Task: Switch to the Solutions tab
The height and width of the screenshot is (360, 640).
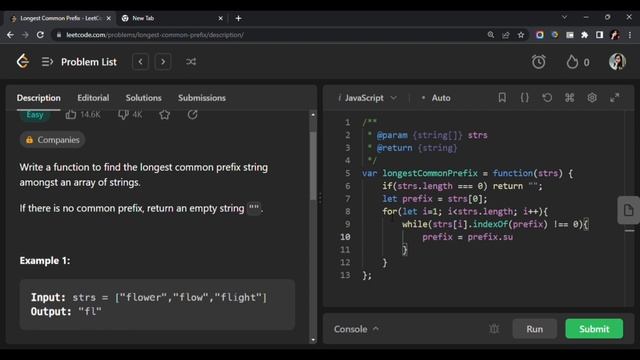Action: pyautogui.click(x=143, y=98)
